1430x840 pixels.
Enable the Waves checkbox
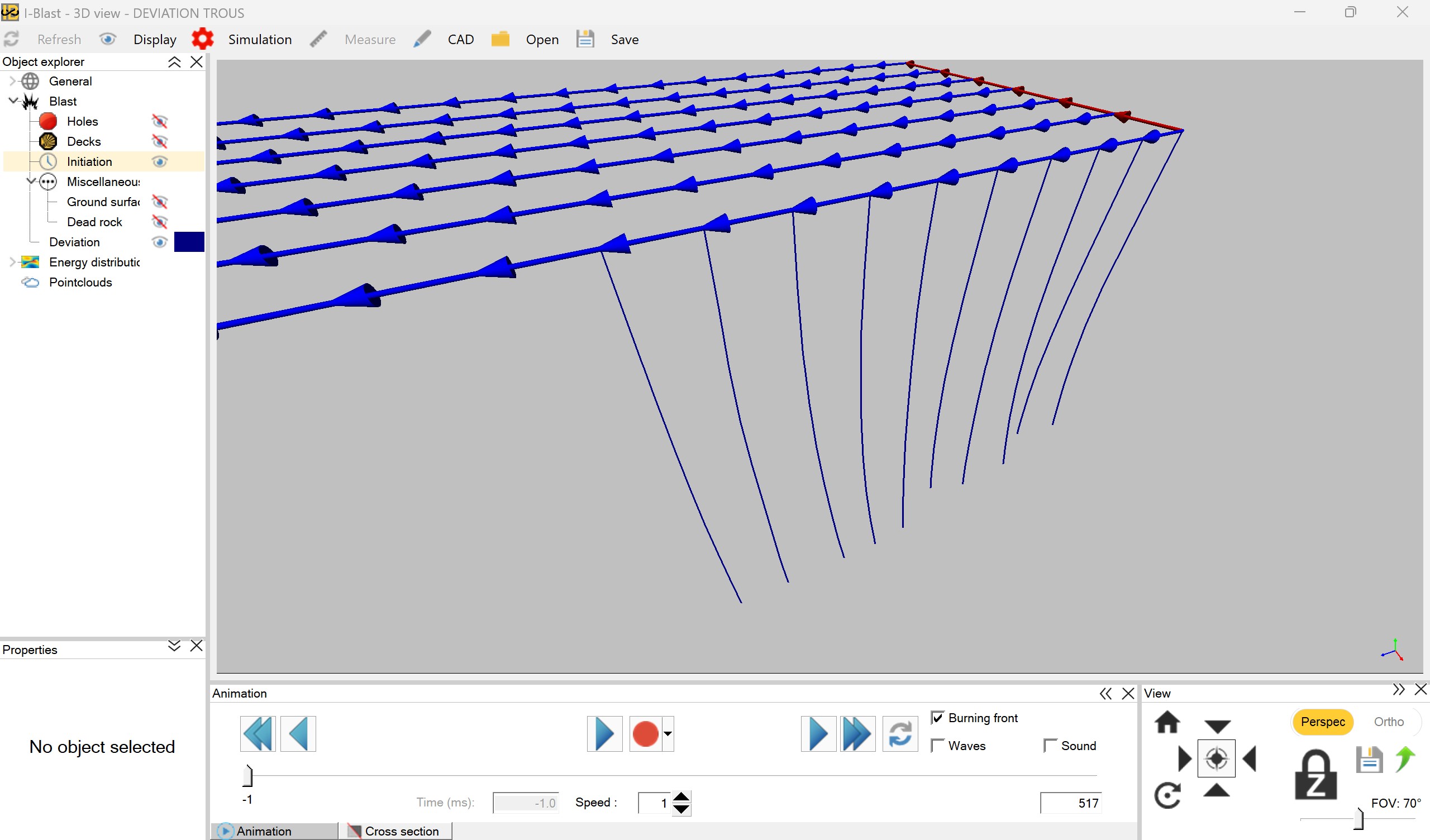[x=937, y=745]
